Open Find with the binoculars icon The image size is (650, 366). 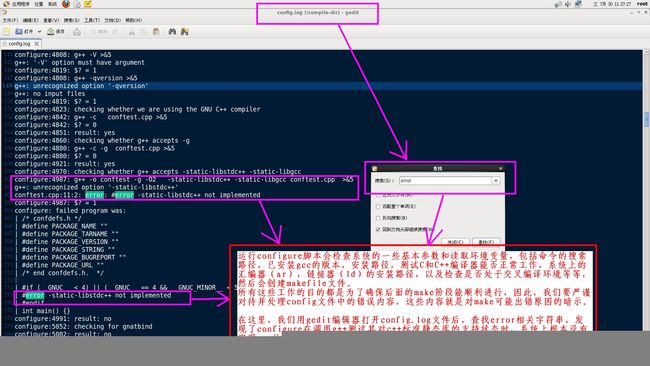pos(172,32)
